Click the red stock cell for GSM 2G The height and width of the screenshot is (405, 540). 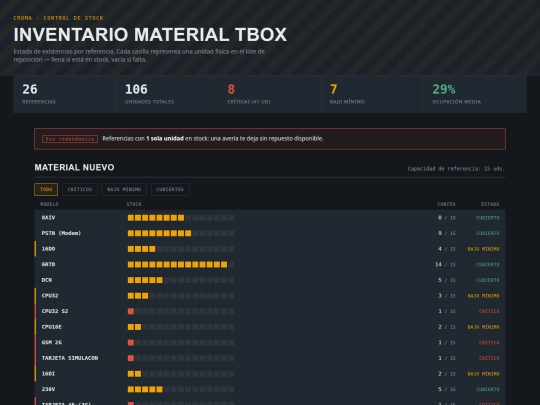pos(131,342)
